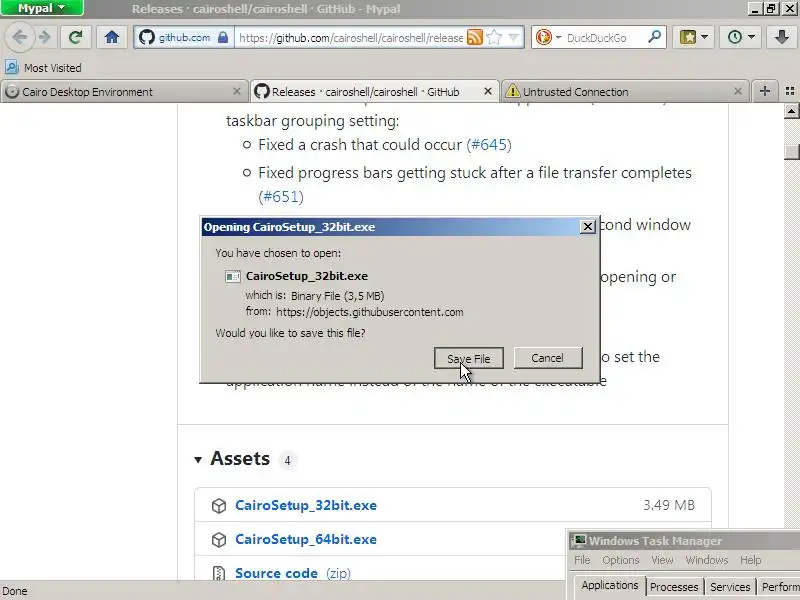Click Save File in the download dialog
The width and height of the screenshot is (800, 600).
(468, 358)
